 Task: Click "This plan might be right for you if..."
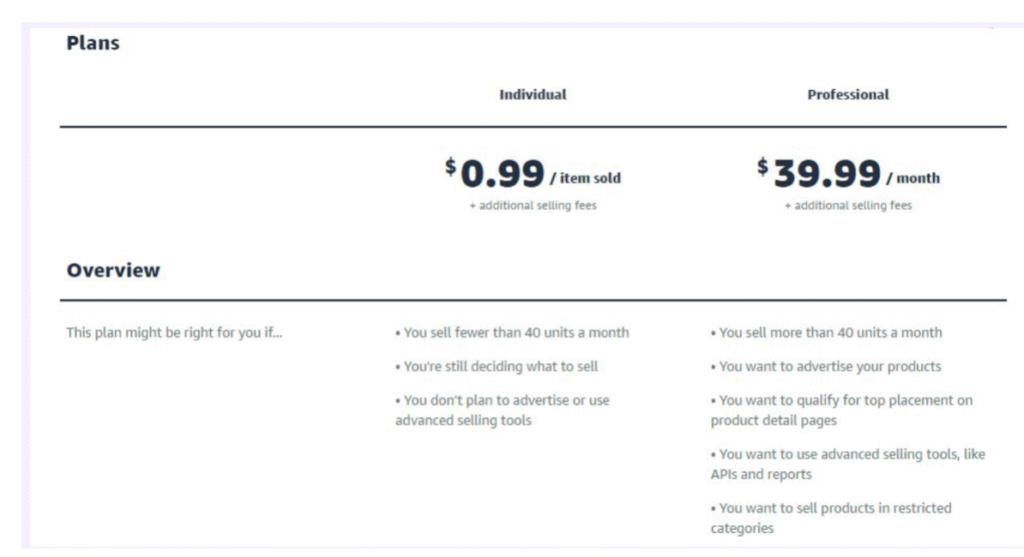tap(174, 333)
